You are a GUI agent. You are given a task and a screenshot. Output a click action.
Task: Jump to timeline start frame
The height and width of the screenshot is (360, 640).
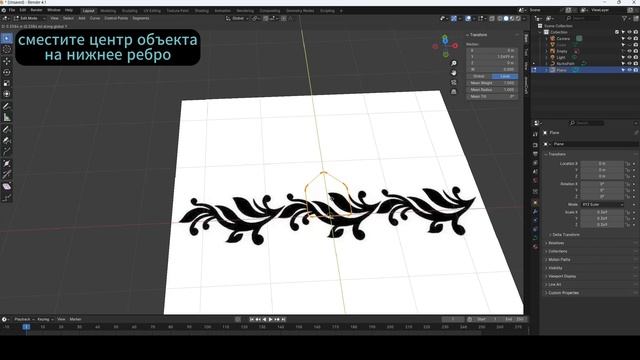coord(252,319)
